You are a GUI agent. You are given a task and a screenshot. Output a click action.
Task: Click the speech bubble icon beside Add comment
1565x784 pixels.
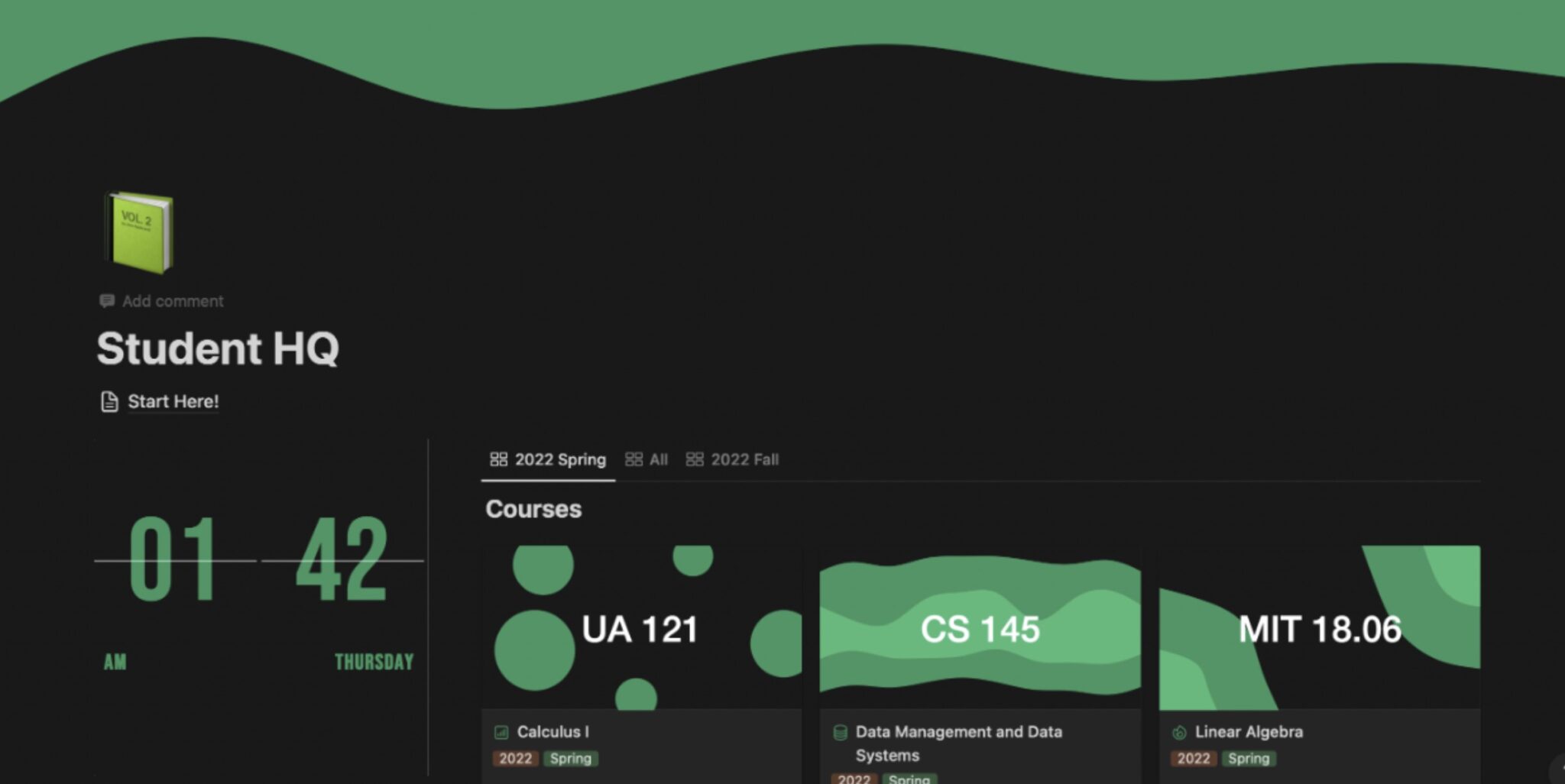tap(107, 301)
